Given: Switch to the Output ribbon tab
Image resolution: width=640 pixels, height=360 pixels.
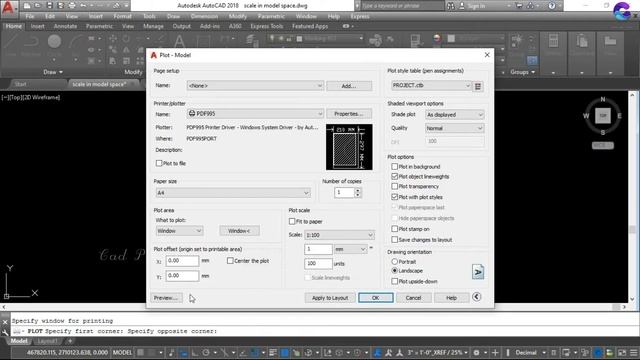Looking at the screenshot, I should point(182,26).
